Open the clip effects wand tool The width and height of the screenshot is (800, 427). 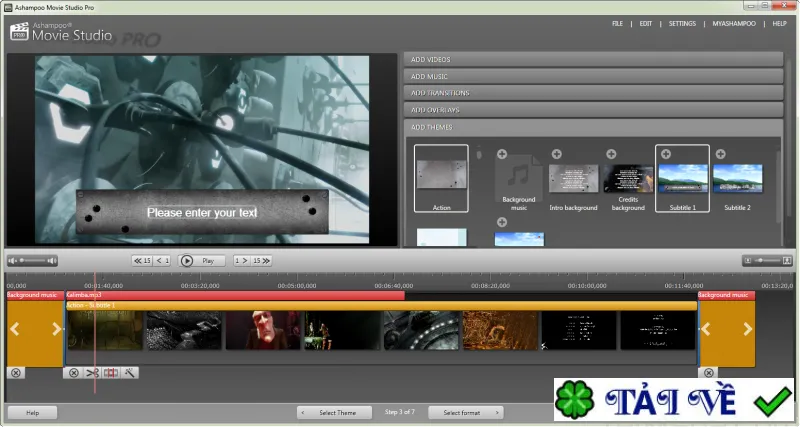pyautogui.click(x=130, y=373)
